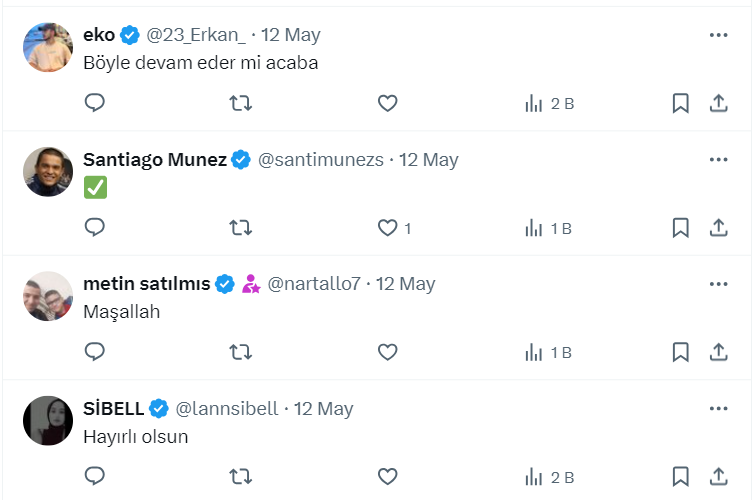Like eko's tweet
The height and width of the screenshot is (500, 752).
388,103
